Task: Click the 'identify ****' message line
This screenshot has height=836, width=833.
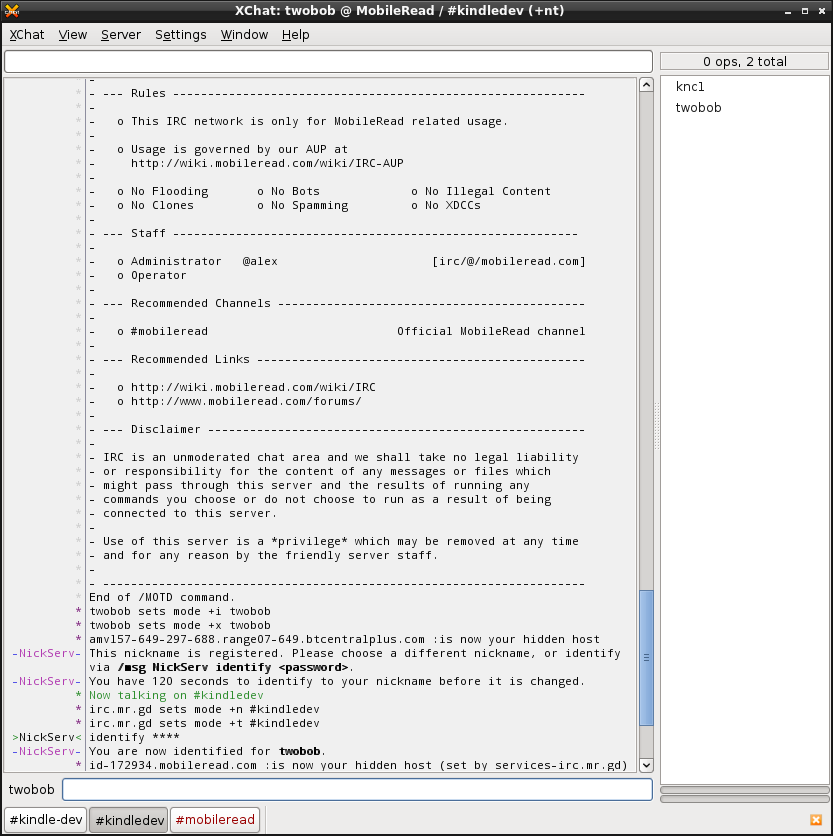Action: pos(134,737)
